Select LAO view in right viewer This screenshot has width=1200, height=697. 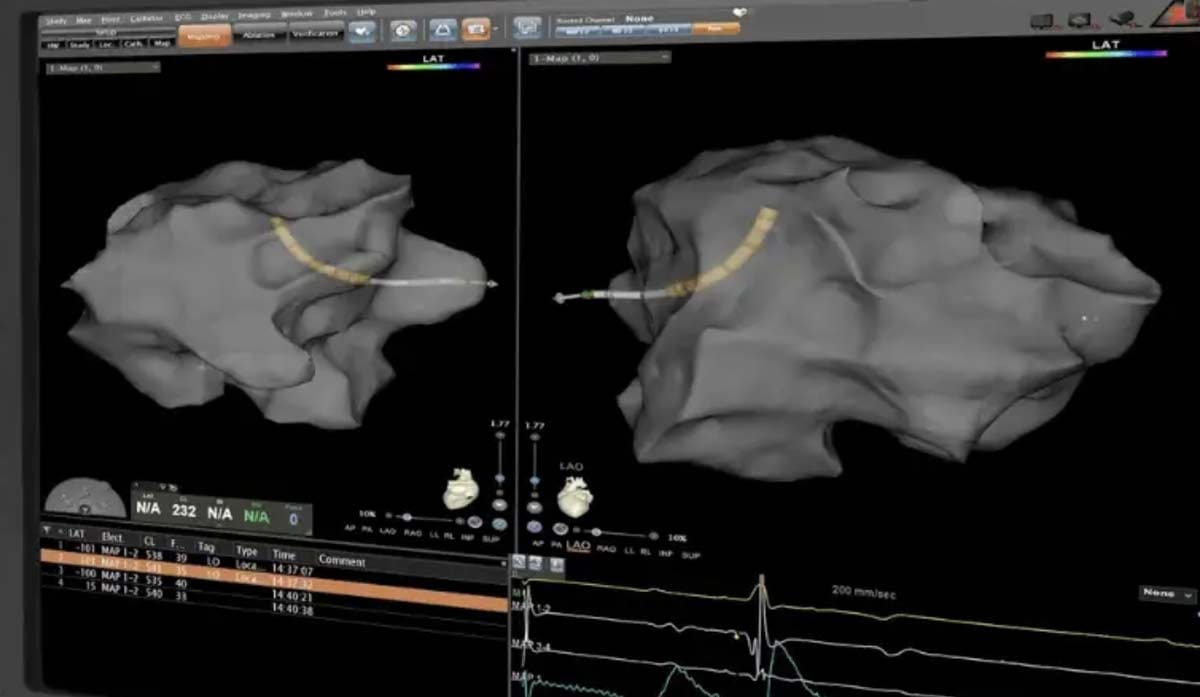tap(578, 546)
